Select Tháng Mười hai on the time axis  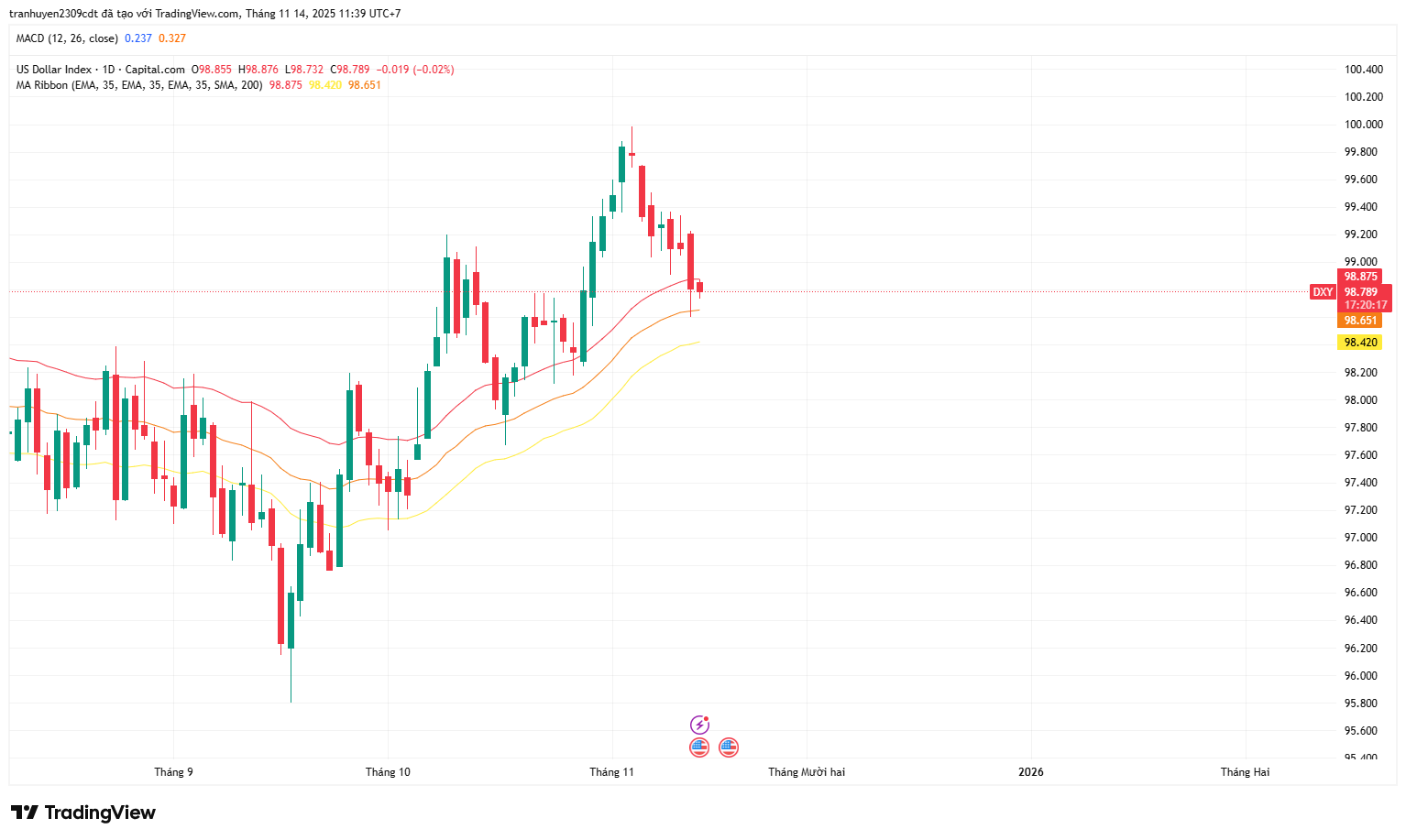click(807, 772)
